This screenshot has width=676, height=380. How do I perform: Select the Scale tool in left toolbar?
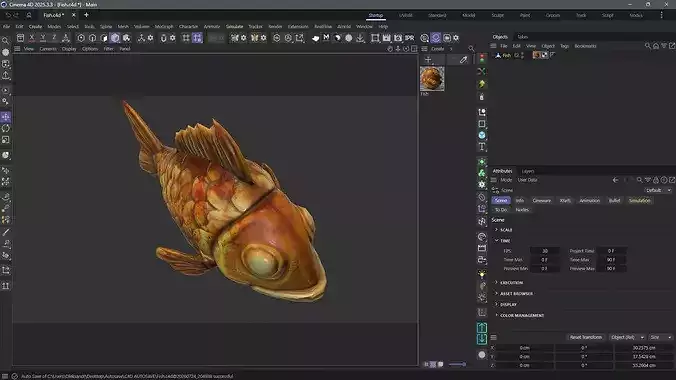tap(6, 140)
